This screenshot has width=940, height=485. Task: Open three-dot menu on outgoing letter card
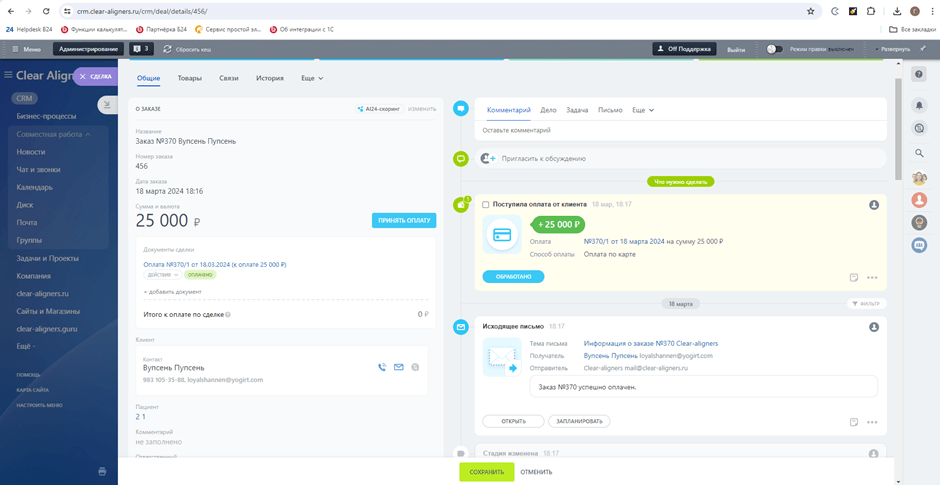(x=872, y=422)
